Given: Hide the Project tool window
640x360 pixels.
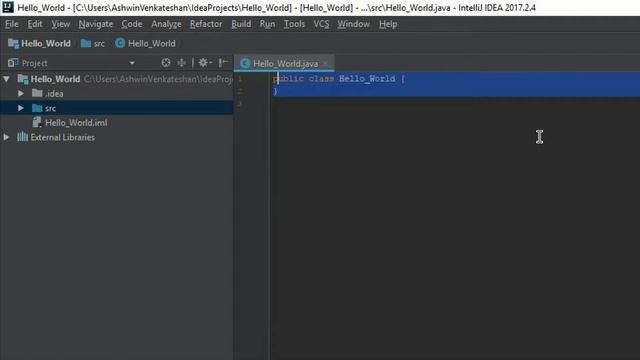Looking at the screenshot, I should pos(223,63).
